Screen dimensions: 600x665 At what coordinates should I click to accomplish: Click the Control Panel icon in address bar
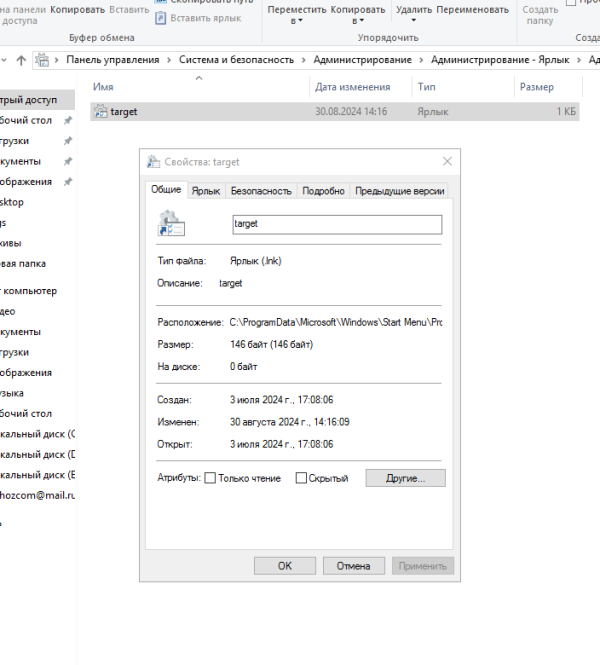click(x=42, y=60)
